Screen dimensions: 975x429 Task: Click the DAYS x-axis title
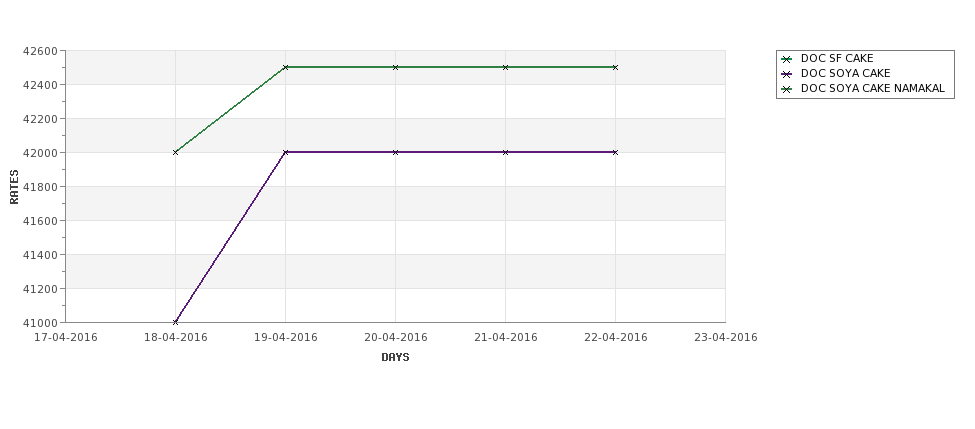coord(395,357)
